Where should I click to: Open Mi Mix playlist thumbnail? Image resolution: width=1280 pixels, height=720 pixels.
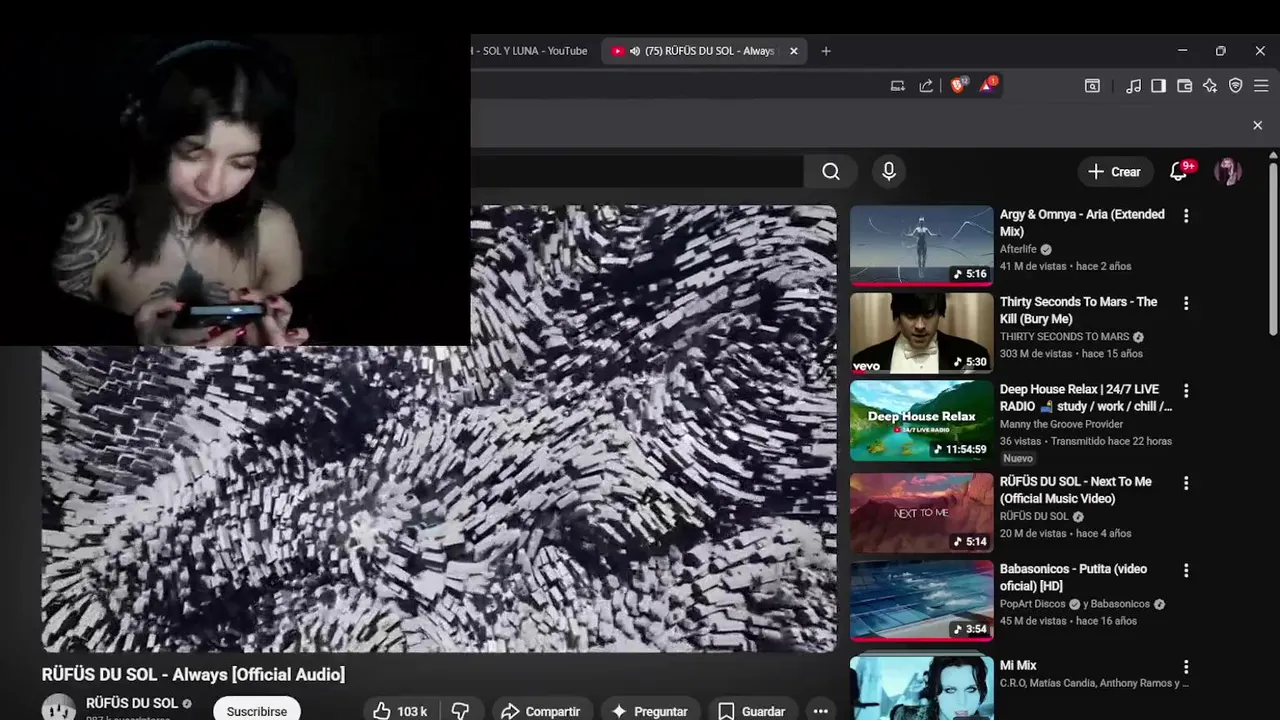(x=921, y=688)
